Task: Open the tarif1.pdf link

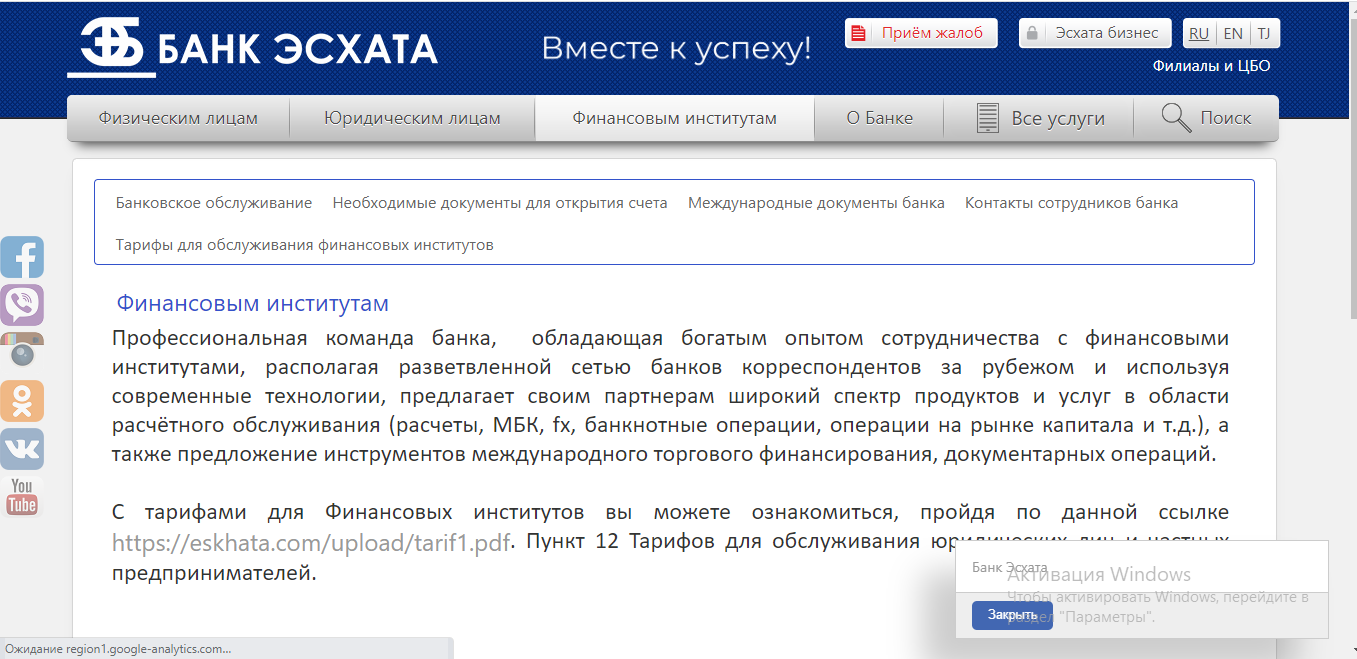Action: coord(311,543)
